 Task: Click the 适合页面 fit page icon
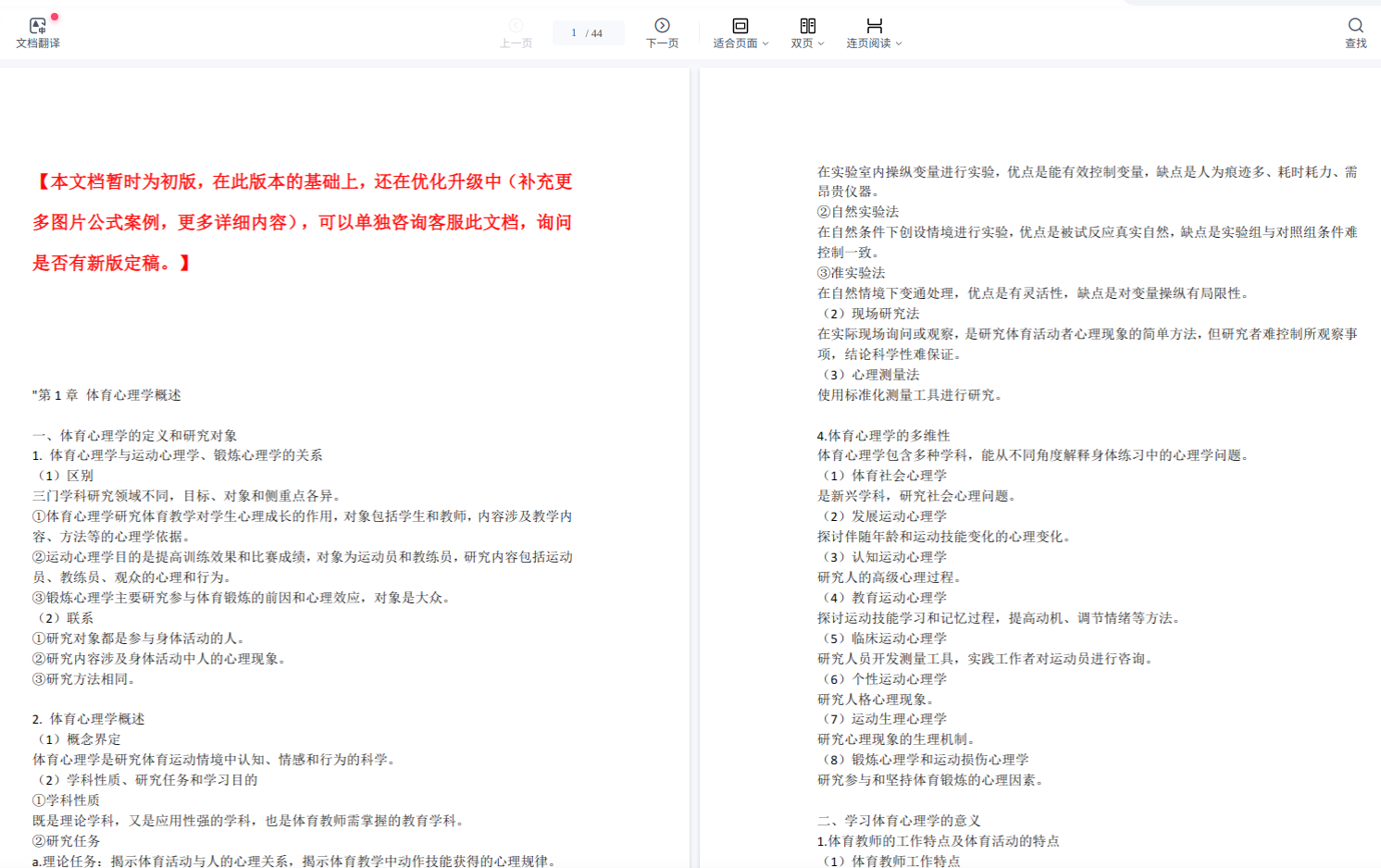[x=740, y=26]
